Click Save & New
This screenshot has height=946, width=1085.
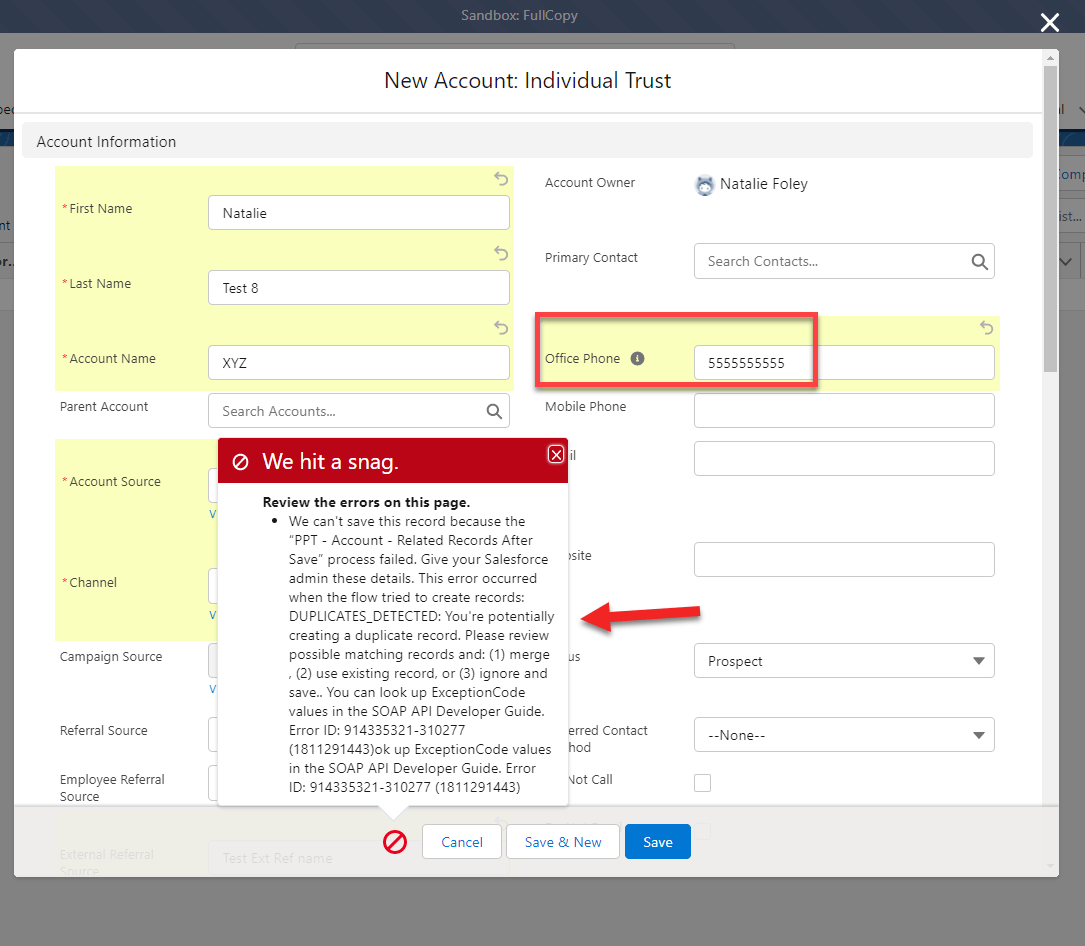coord(562,841)
